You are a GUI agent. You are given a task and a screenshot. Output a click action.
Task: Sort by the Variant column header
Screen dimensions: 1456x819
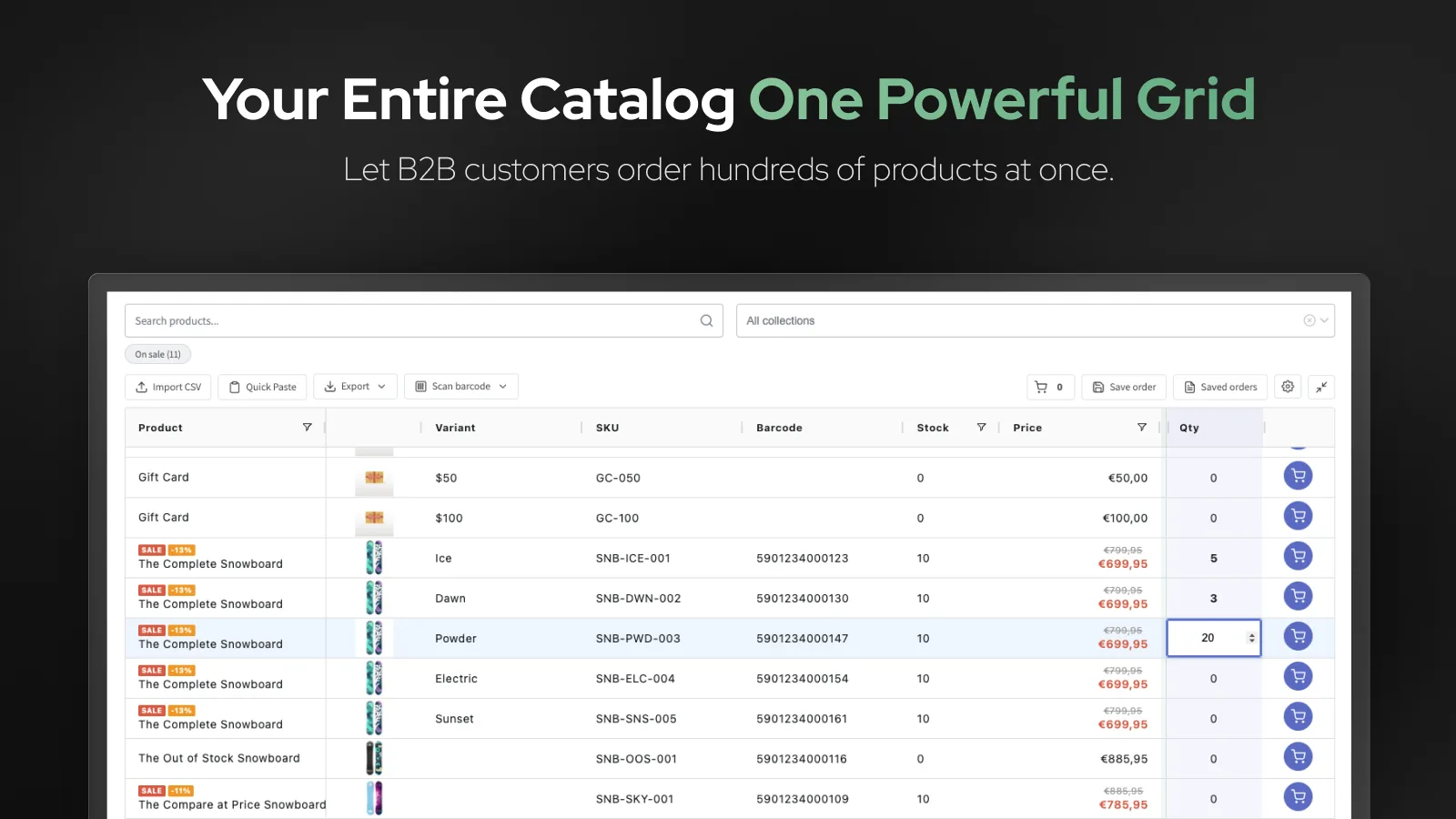click(x=455, y=428)
